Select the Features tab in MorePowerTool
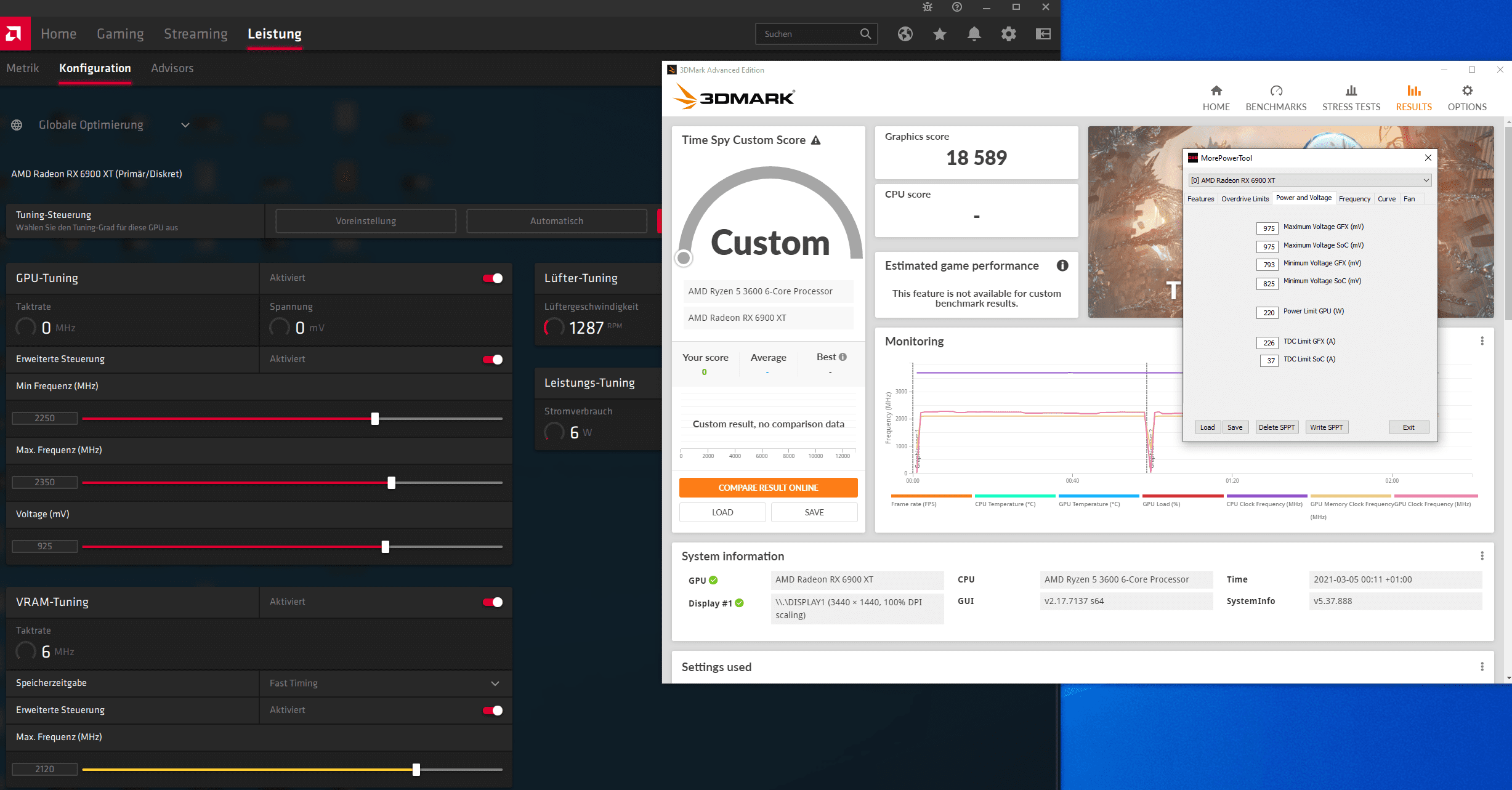Screen dimensions: 1512x790 (1200, 199)
